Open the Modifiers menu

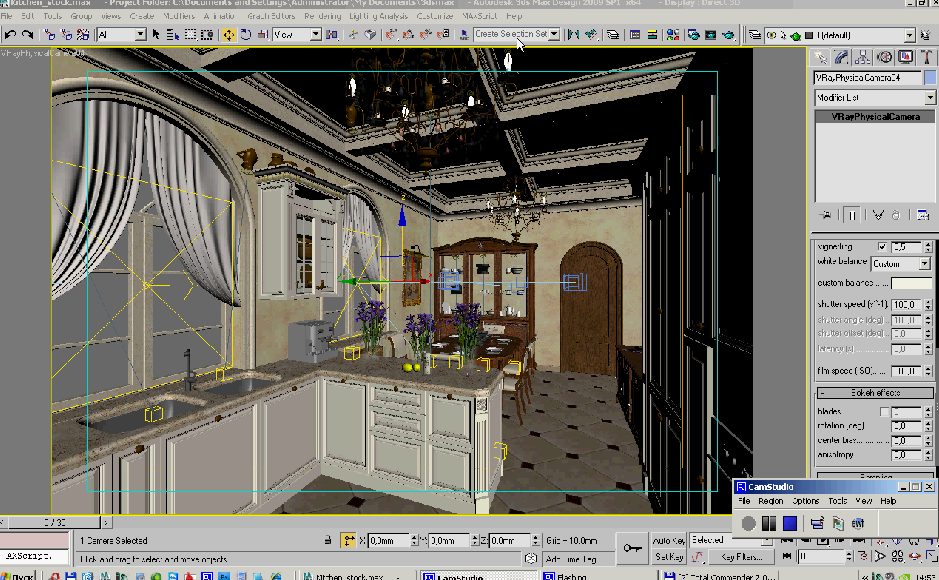[x=178, y=16]
